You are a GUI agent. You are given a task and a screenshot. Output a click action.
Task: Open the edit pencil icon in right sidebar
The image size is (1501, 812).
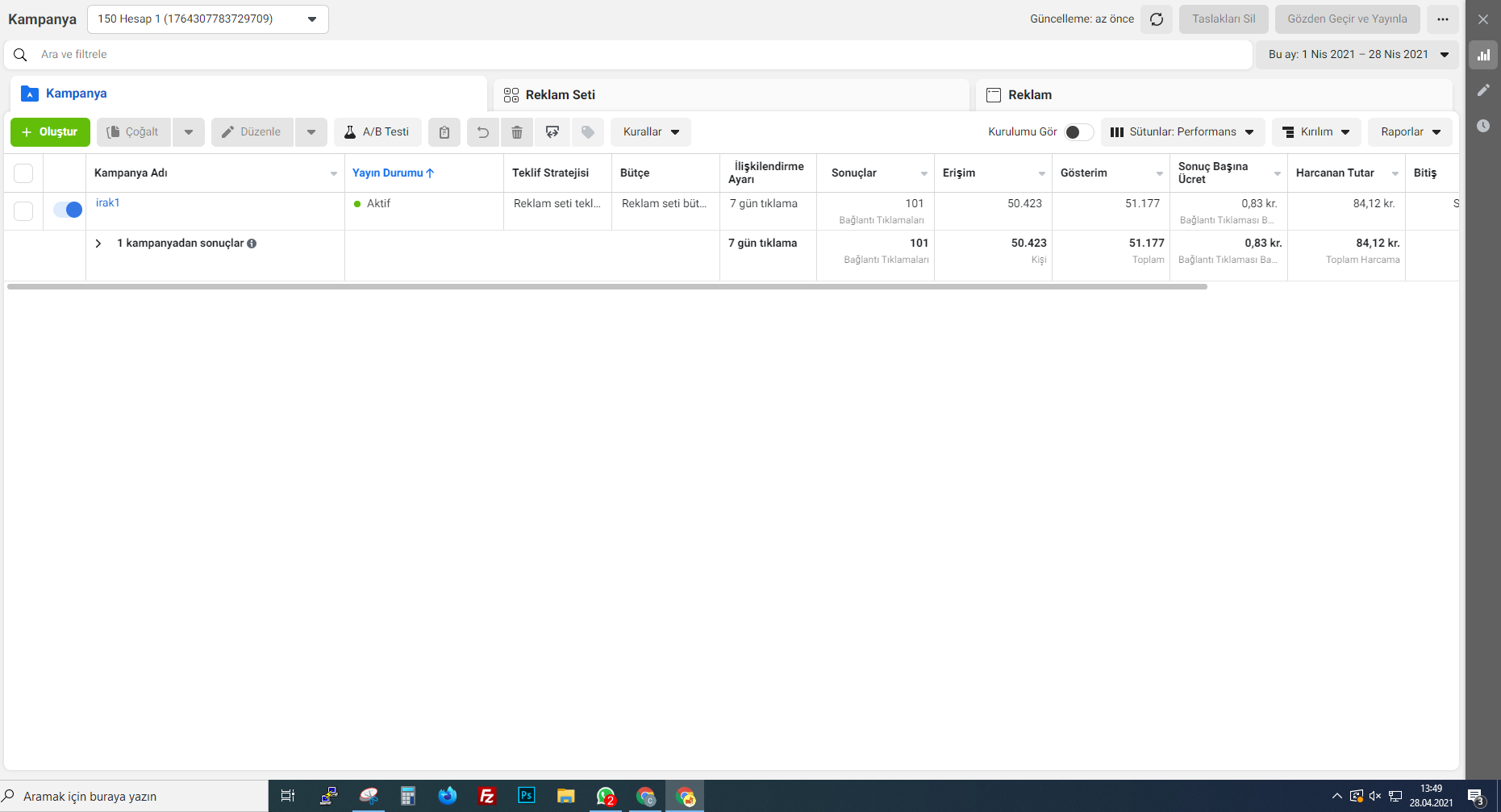tap(1483, 90)
